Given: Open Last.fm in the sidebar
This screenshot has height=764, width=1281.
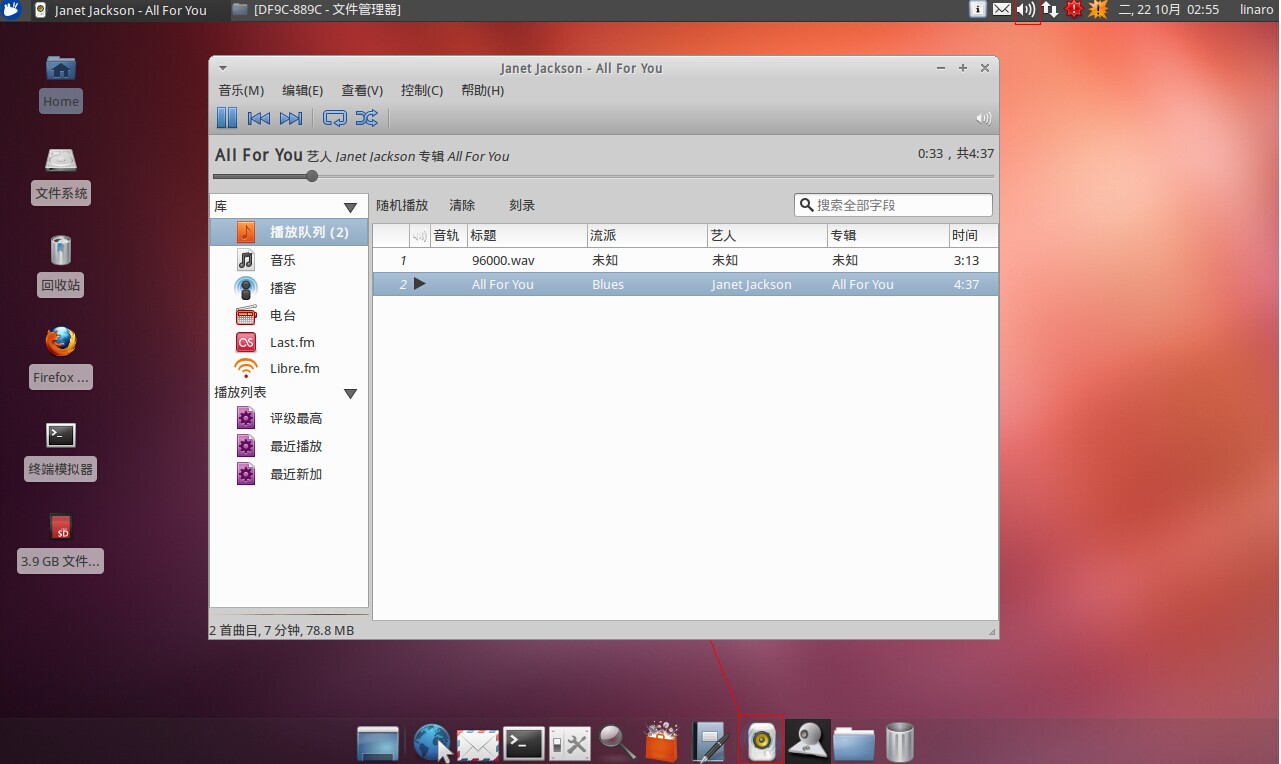Looking at the screenshot, I should [291, 342].
